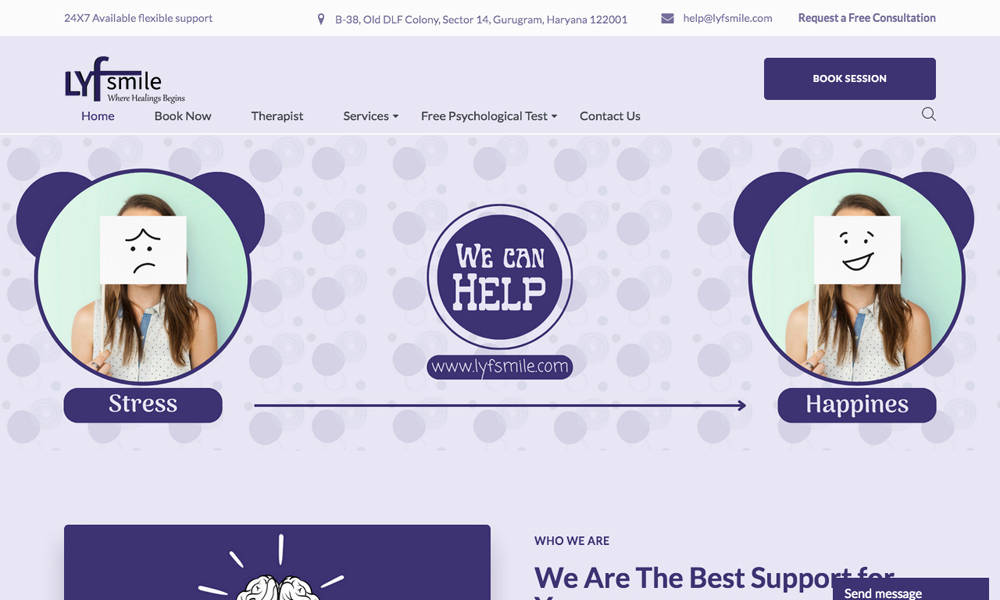The height and width of the screenshot is (600, 1000).
Task: Click the BOOK SESSION button
Action: (849, 78)
